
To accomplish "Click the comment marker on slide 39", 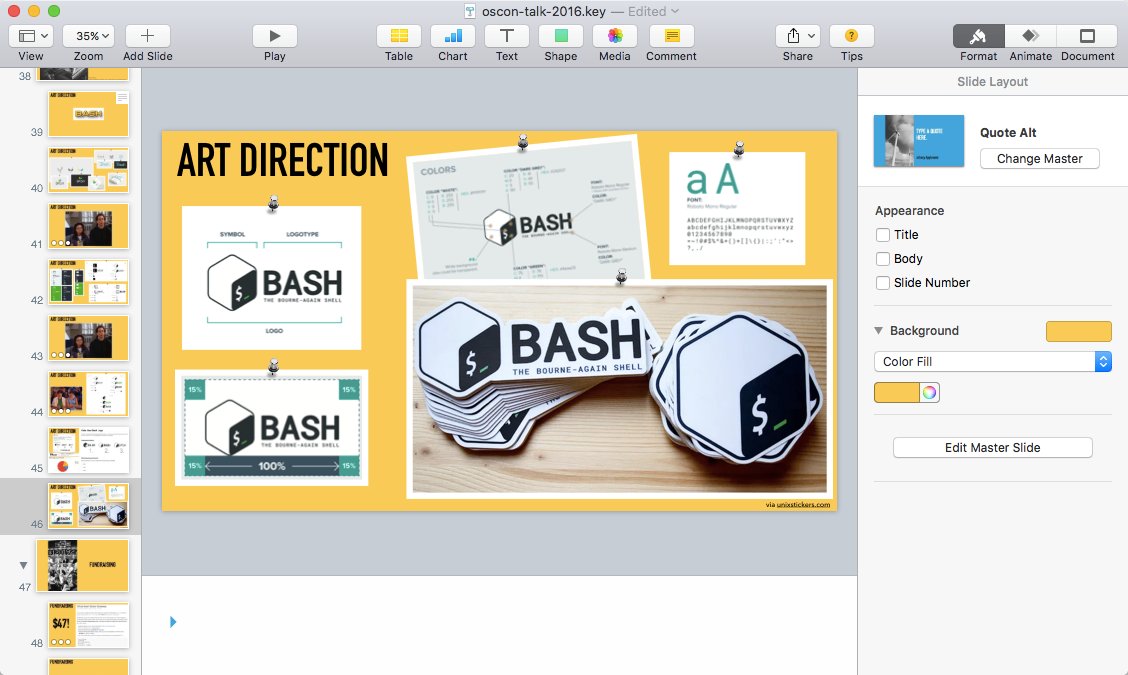I will click(122, 97).
